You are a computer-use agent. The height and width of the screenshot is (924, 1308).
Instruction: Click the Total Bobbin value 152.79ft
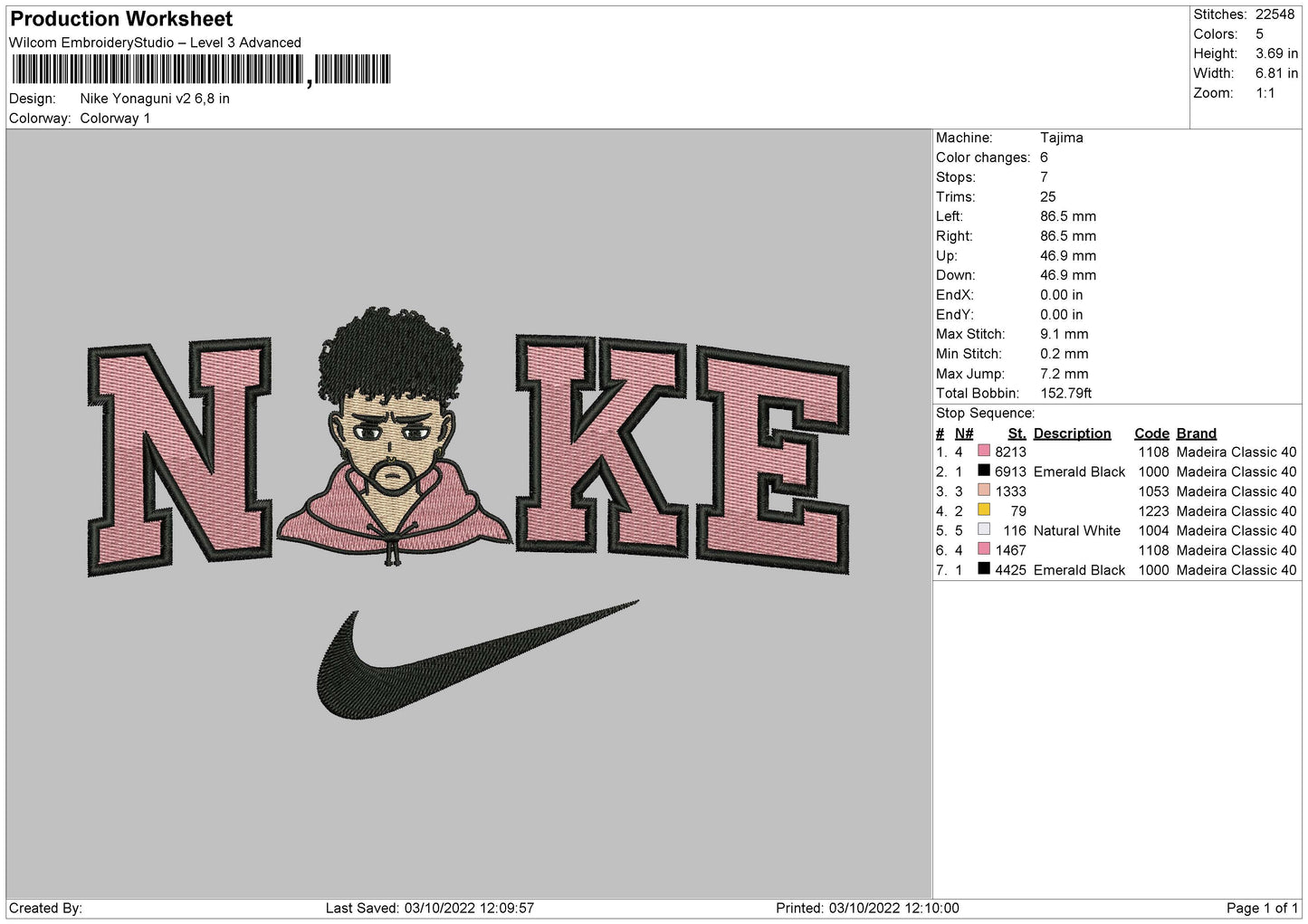[1066, 394]
